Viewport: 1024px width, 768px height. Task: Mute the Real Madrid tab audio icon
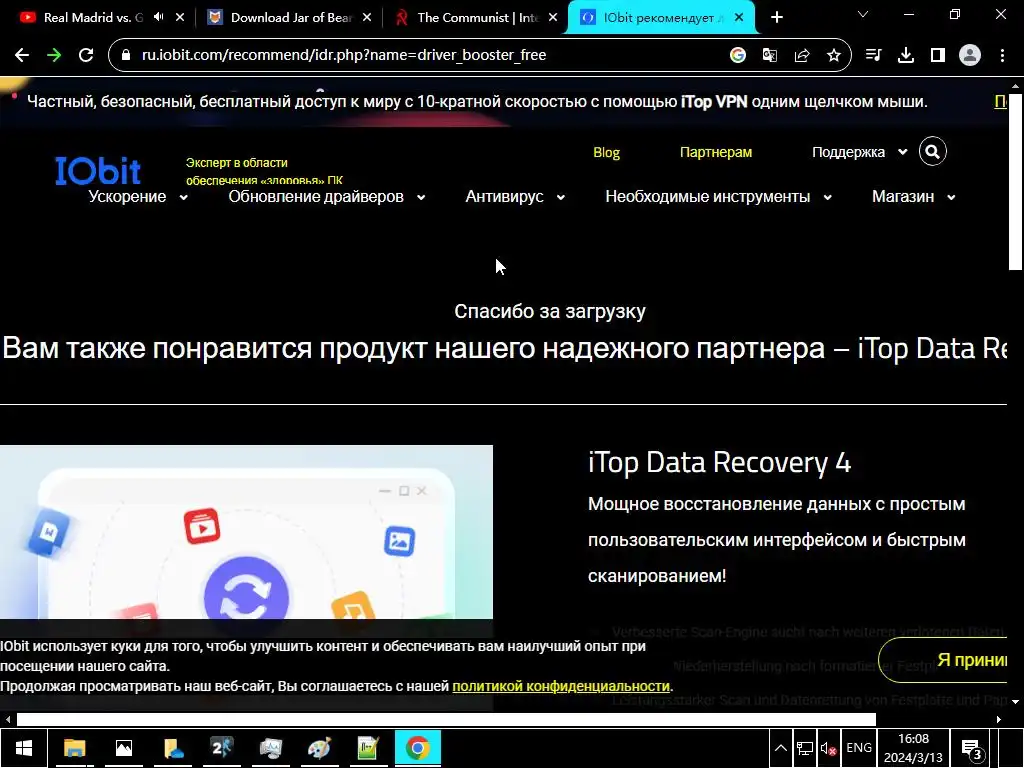click(x=159, y=18)
